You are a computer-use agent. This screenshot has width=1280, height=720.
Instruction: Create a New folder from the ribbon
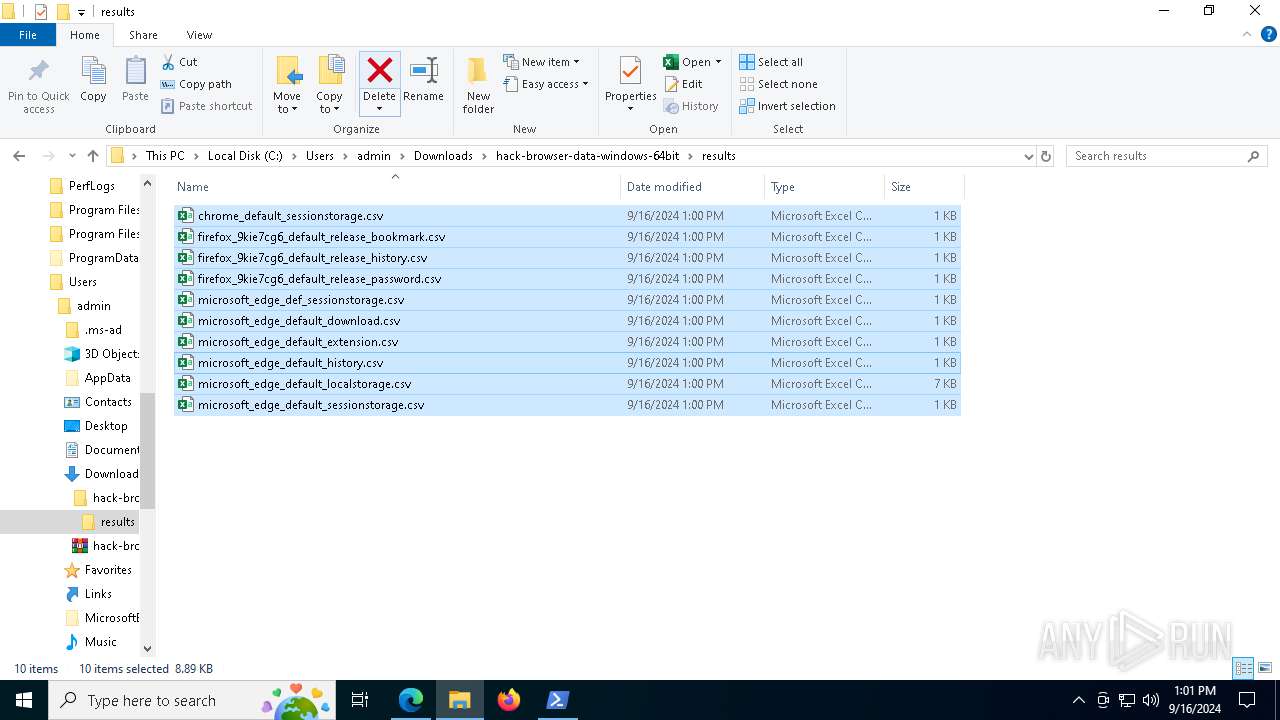pyautogui.click(x=478, y=85)
